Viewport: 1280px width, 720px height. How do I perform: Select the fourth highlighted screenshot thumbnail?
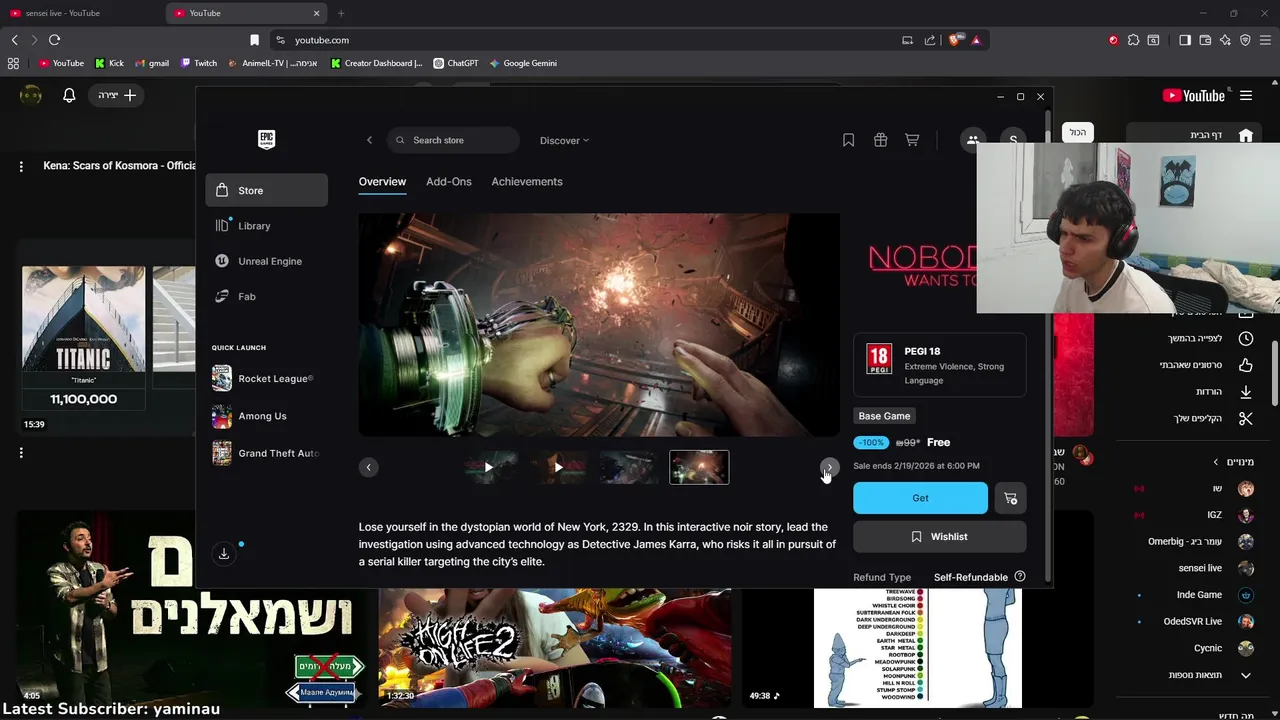click(699, 467)
